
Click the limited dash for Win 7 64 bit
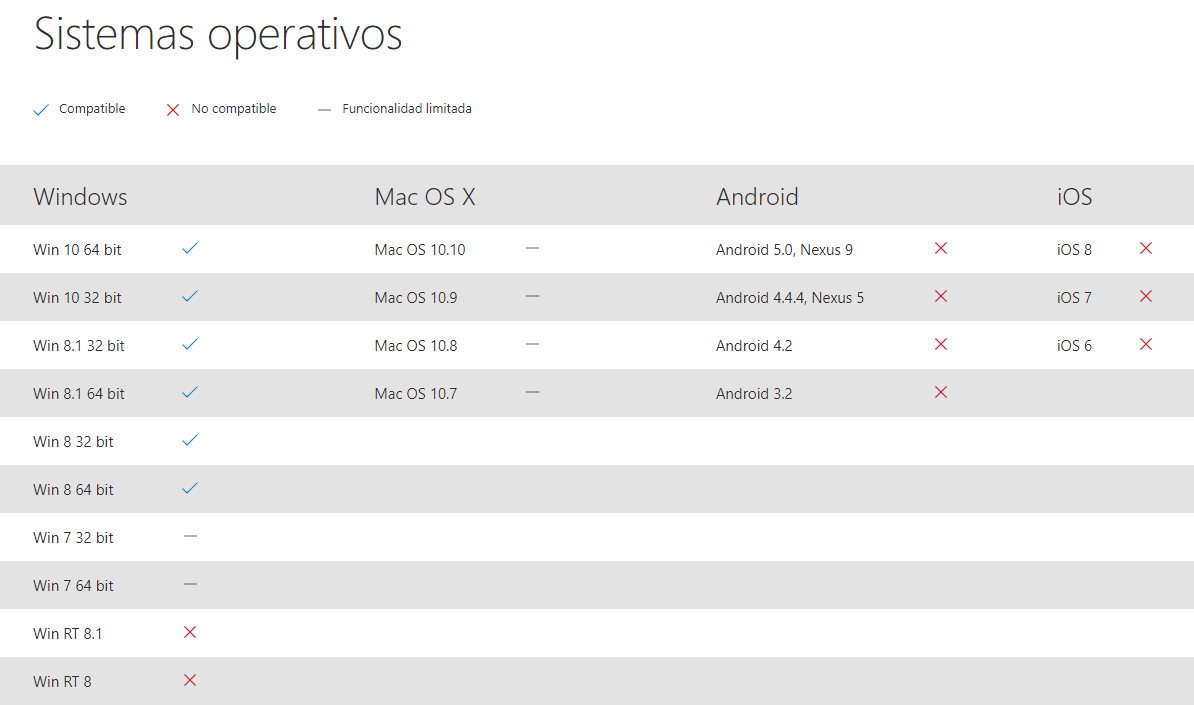pyautogui.click(x=190, y=584)
